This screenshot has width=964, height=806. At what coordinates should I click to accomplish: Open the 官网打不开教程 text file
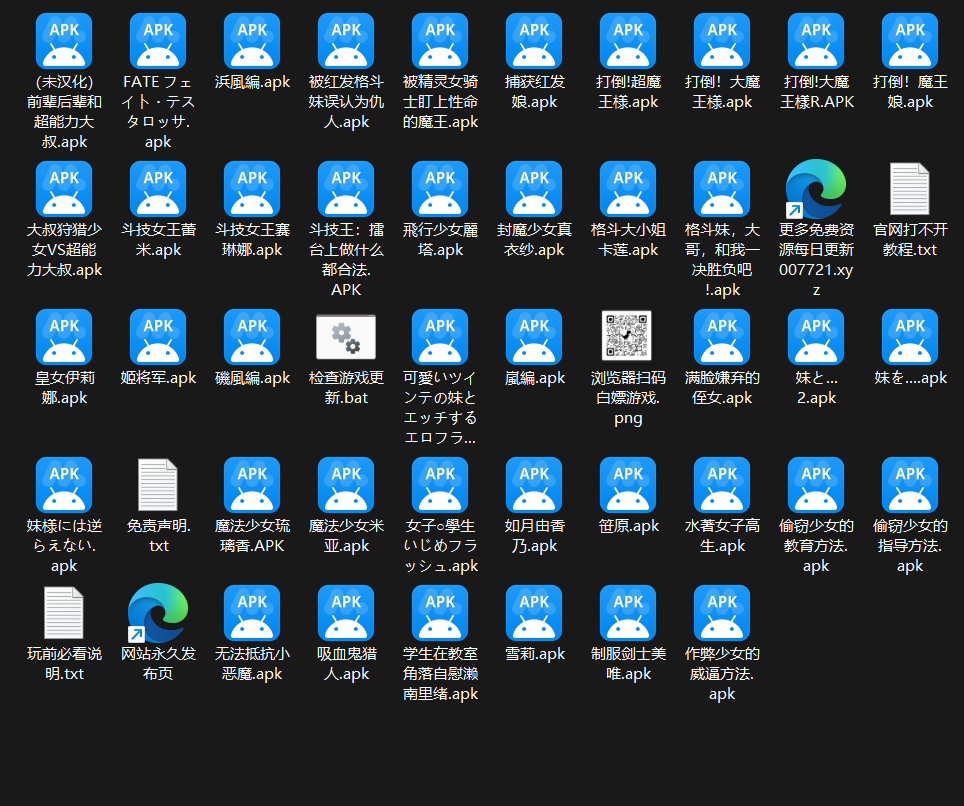click(909, 188)
